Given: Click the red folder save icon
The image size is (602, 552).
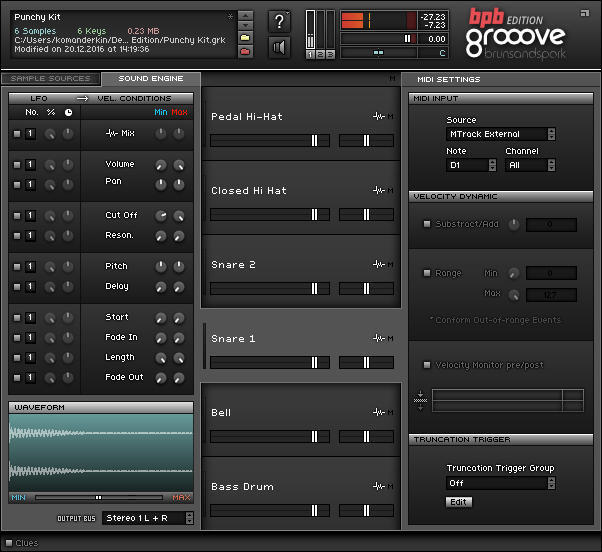Looking at the screenshot, I should click(245, 51).
